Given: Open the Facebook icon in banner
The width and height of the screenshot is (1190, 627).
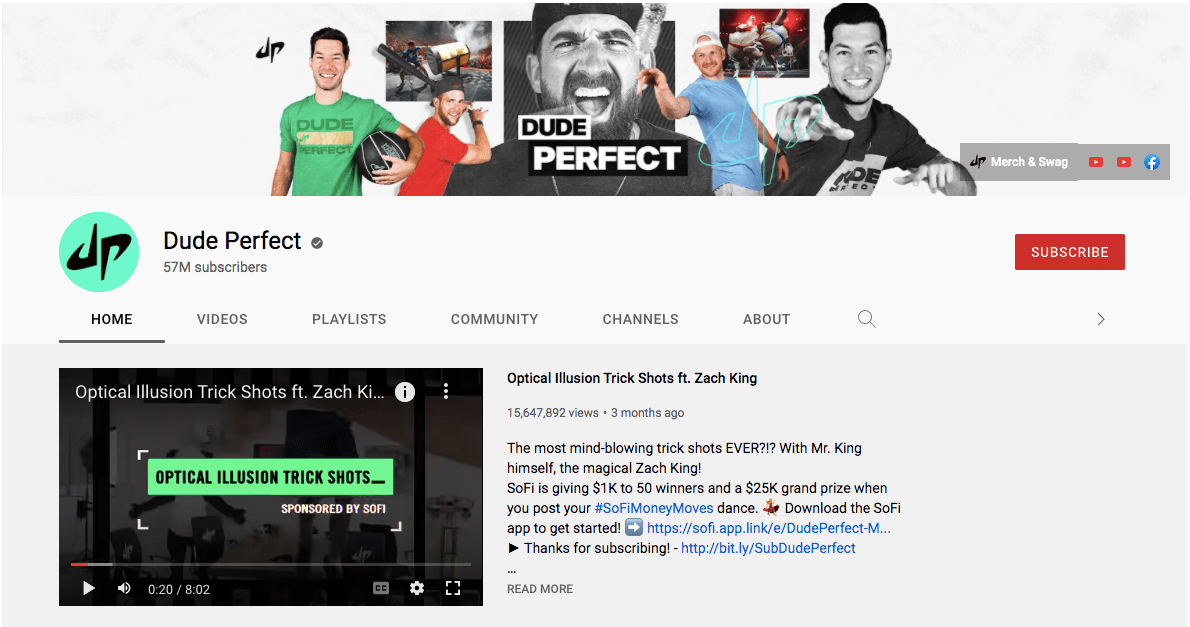Looking at the screenshot, I should coord(1151,162).
